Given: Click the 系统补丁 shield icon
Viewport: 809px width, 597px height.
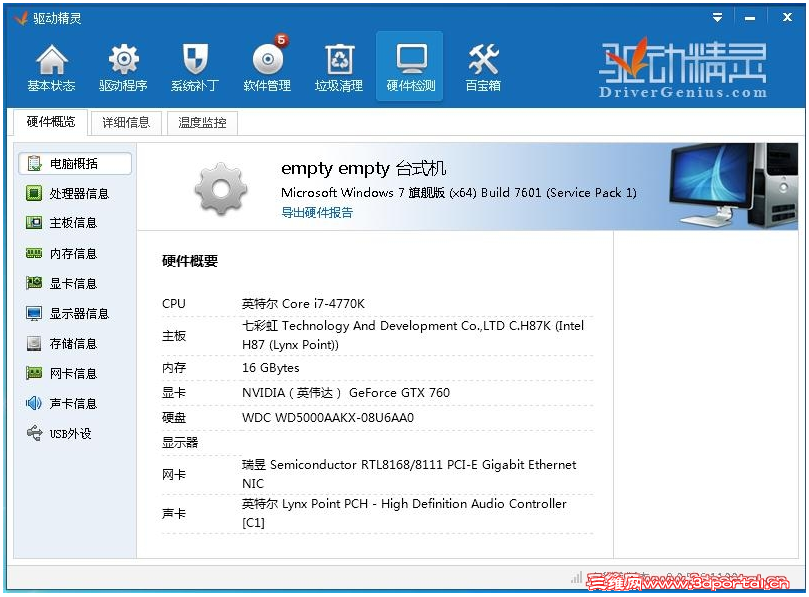Looking at the screenshot, I should coord(194,66).
